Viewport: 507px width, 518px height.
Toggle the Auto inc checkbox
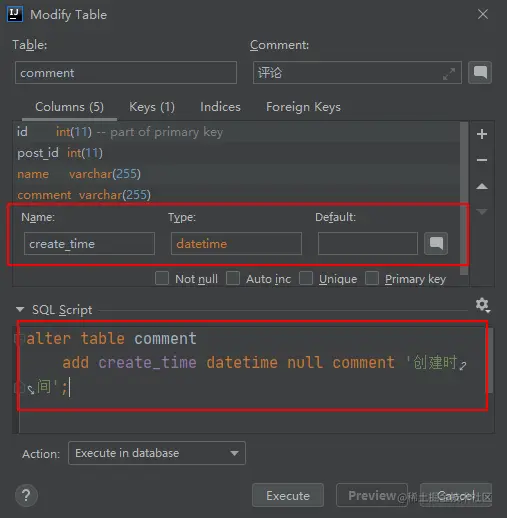(233, 278)
